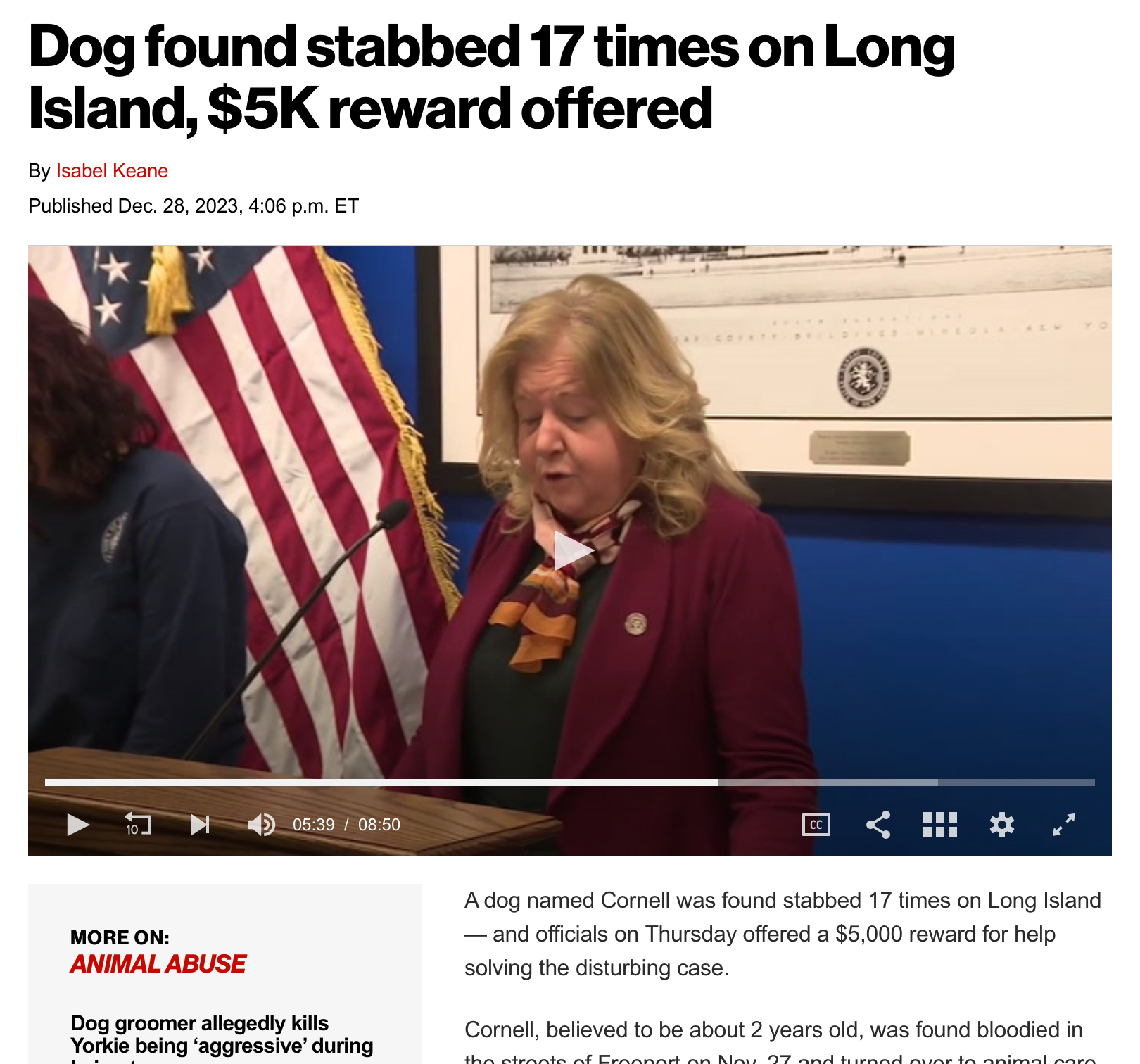Image resolution: width=1140 pixels, height=1064 pixels.
Task: Mute the video volume
Action: 261,824
